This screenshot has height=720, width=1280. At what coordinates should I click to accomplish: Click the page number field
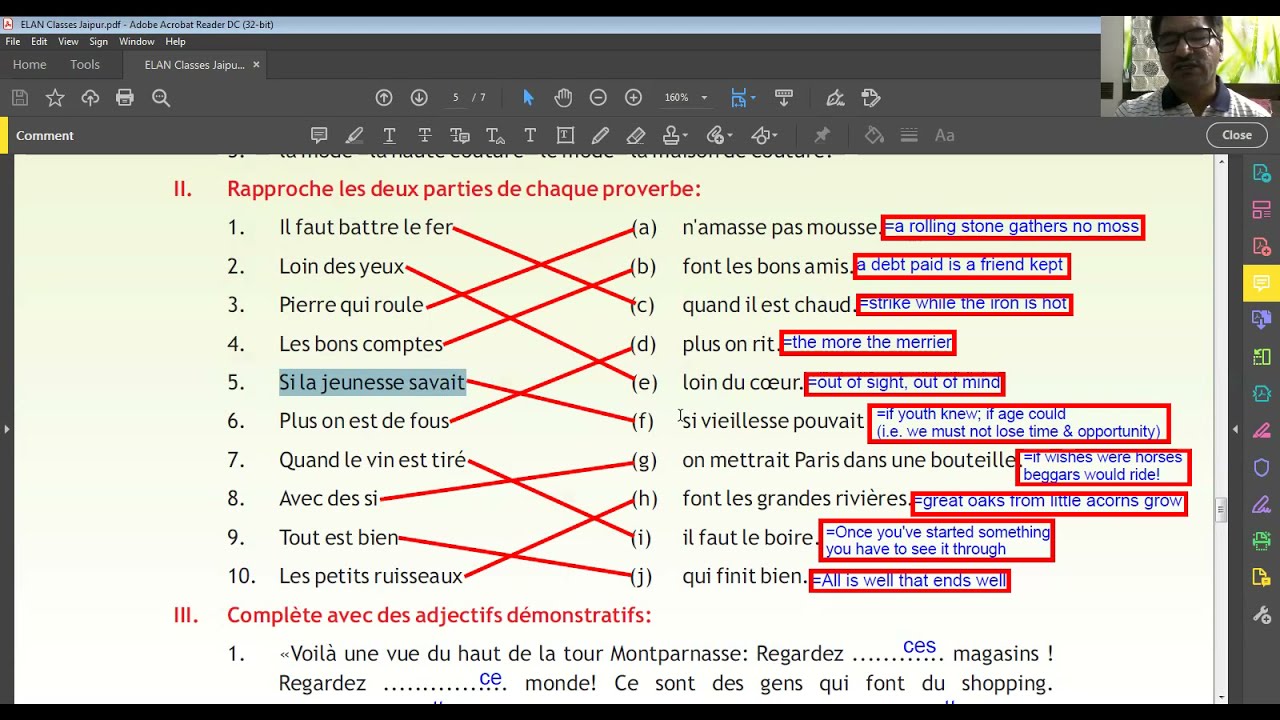coord(456,97)
